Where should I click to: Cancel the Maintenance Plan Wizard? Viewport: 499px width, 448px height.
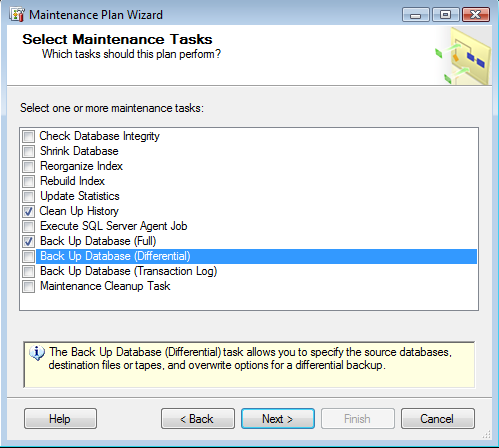(x=438, y=419)
